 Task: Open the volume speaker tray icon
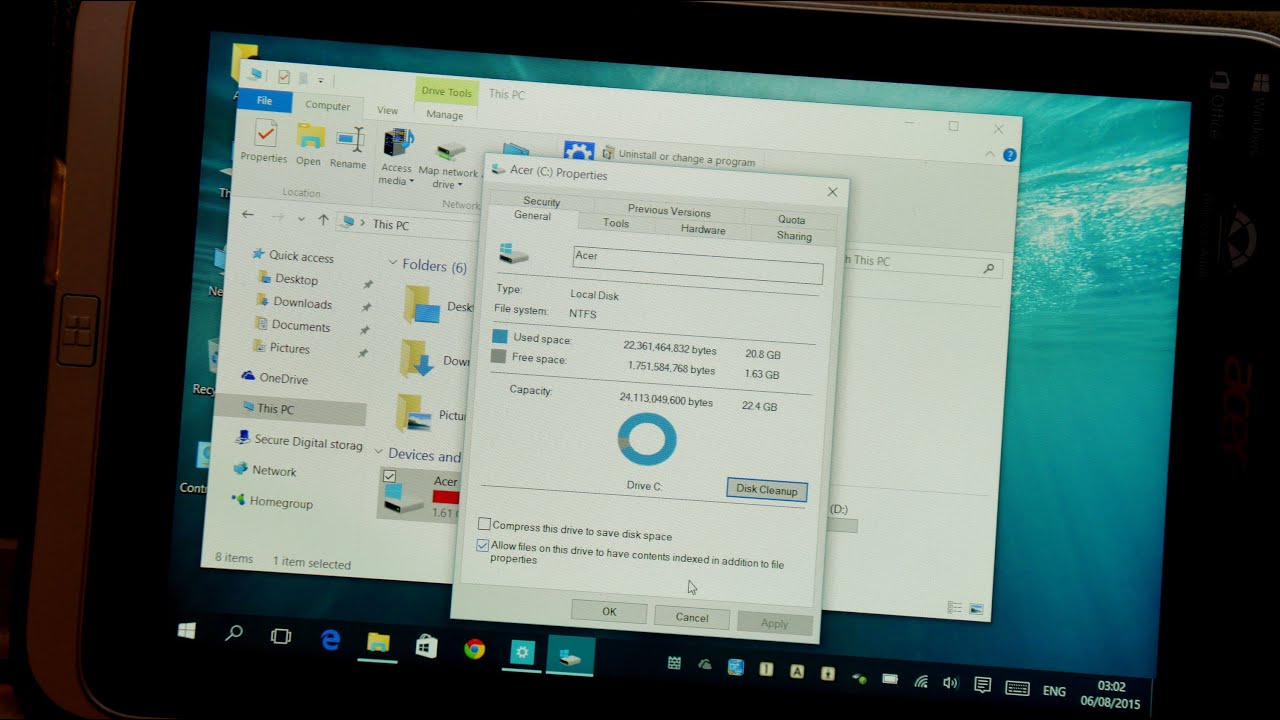click(950, 684)
